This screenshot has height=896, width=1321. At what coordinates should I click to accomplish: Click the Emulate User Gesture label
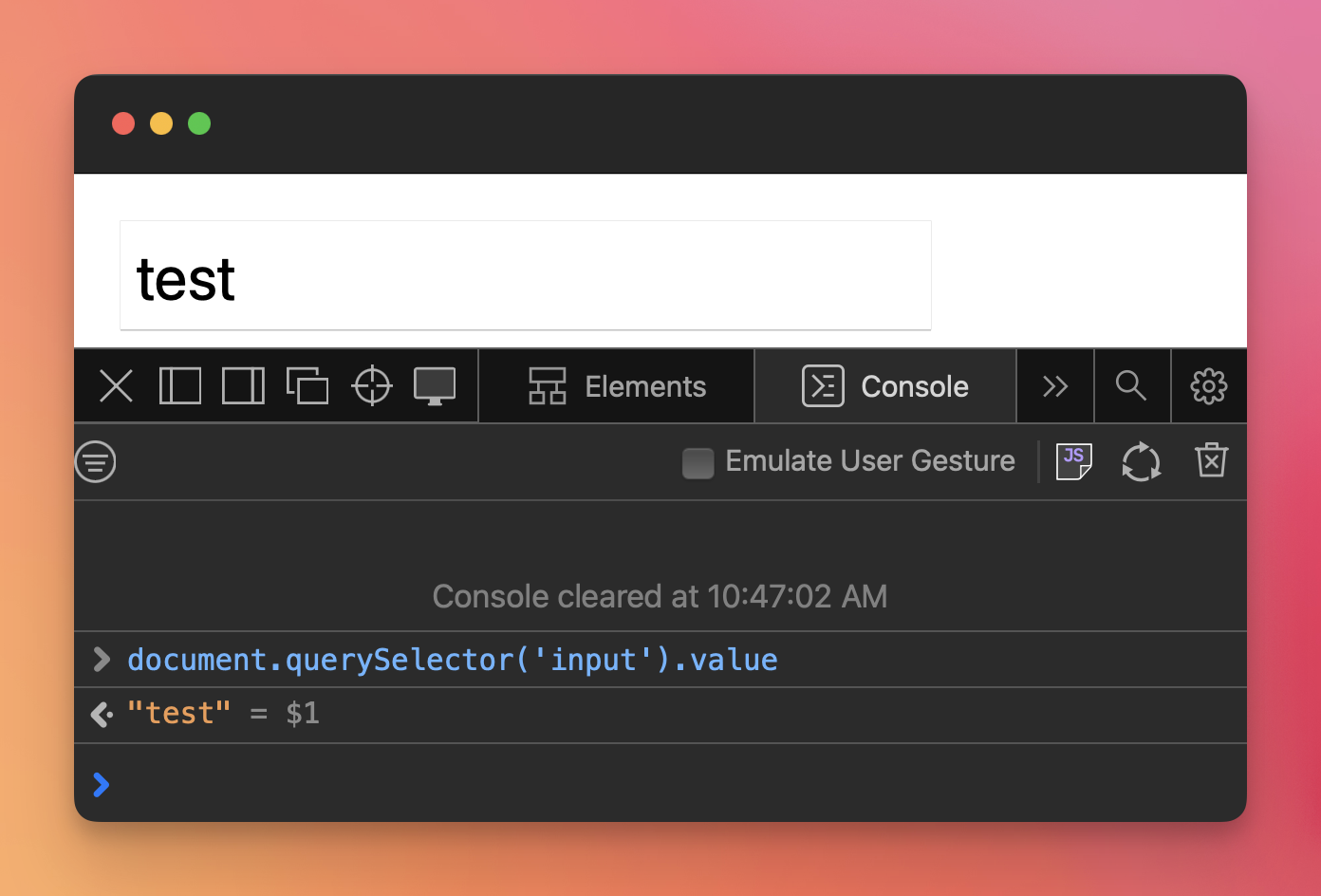pos(870,461)
